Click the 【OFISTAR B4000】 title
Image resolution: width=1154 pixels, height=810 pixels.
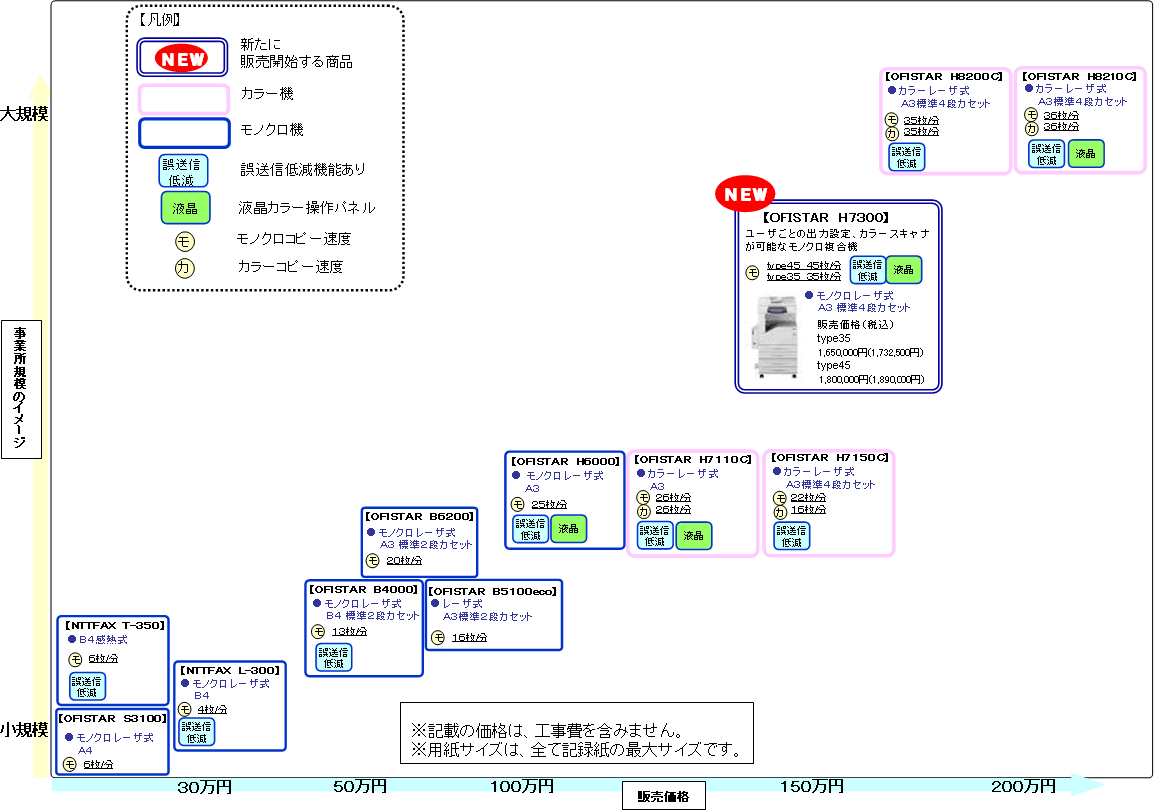pos(364,589)
